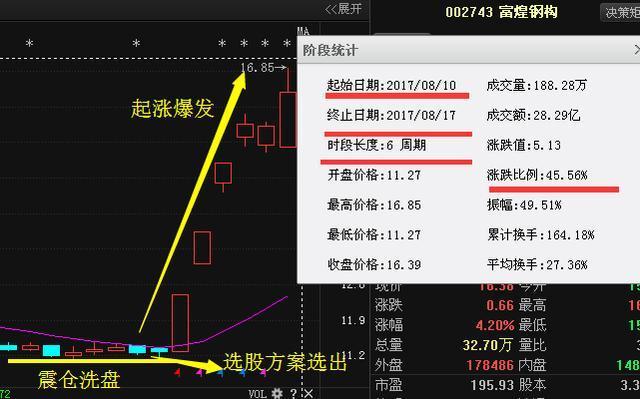Screen dimensions: 640x399
Task: Click the asterisk info marker above the latest candlestick
Action: (x=287, y=43)
